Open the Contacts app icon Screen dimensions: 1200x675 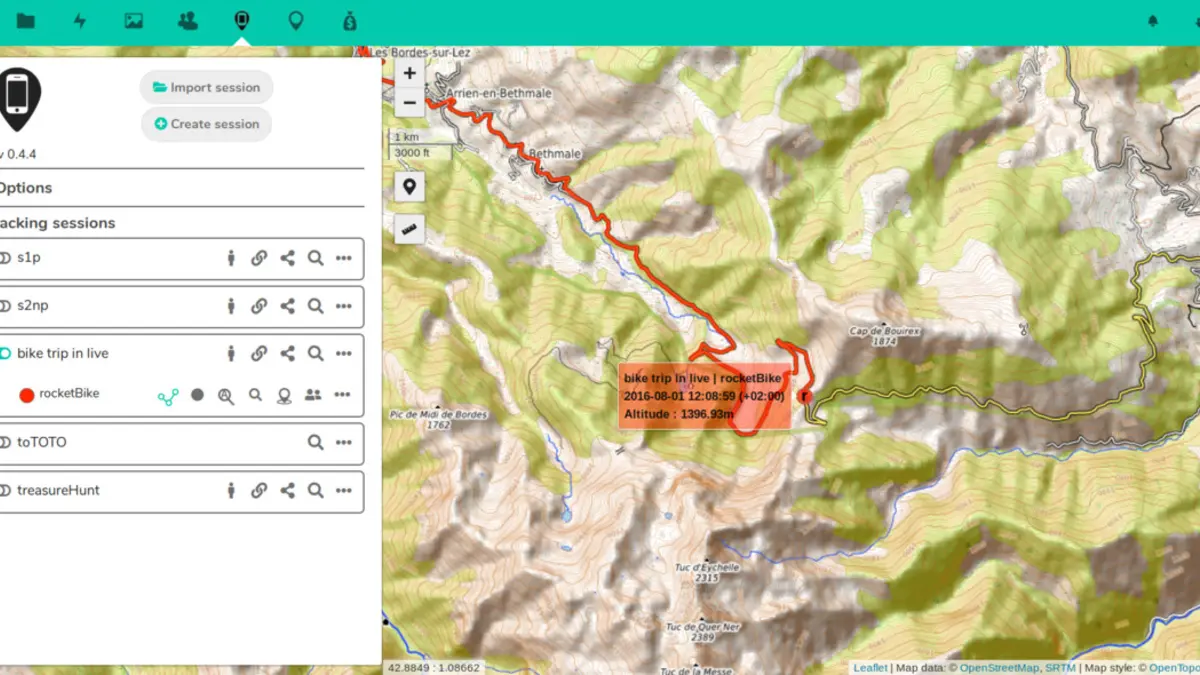tap(187, 21)
